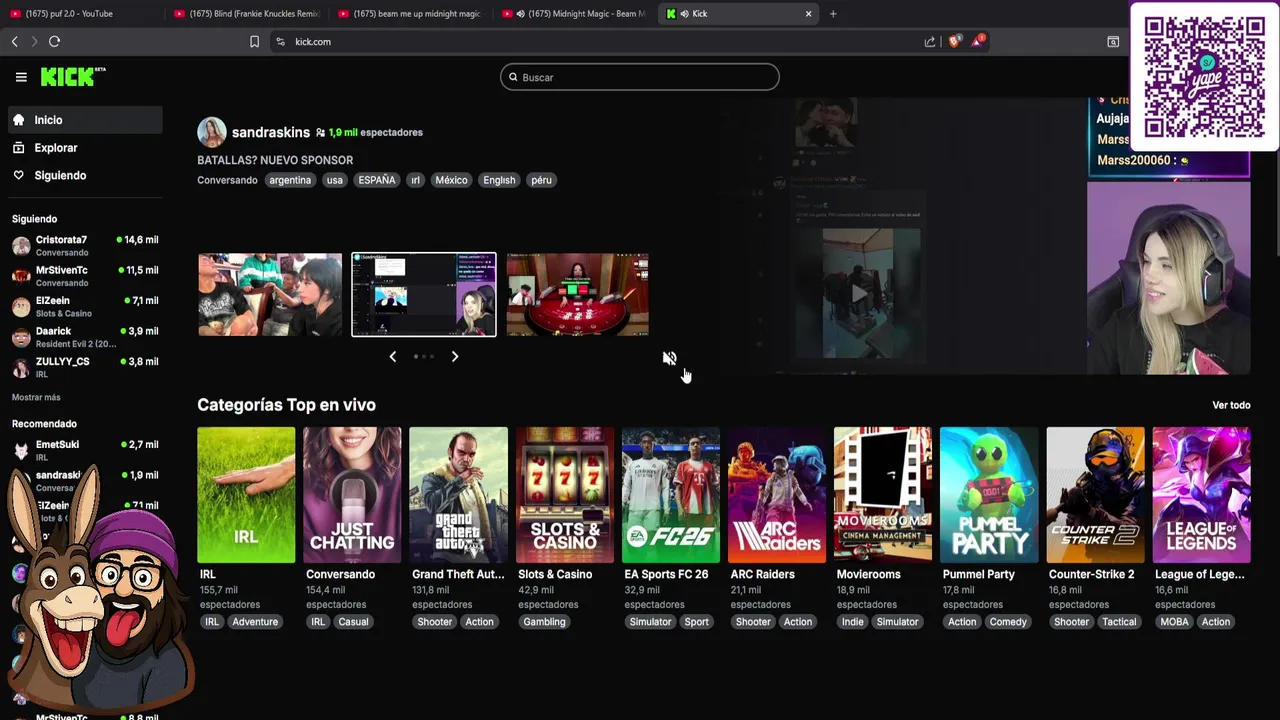Click the Sport tag under EA Sports FC 26
The height and width of the screenshot is (720, 1280).
coord(696,622)
